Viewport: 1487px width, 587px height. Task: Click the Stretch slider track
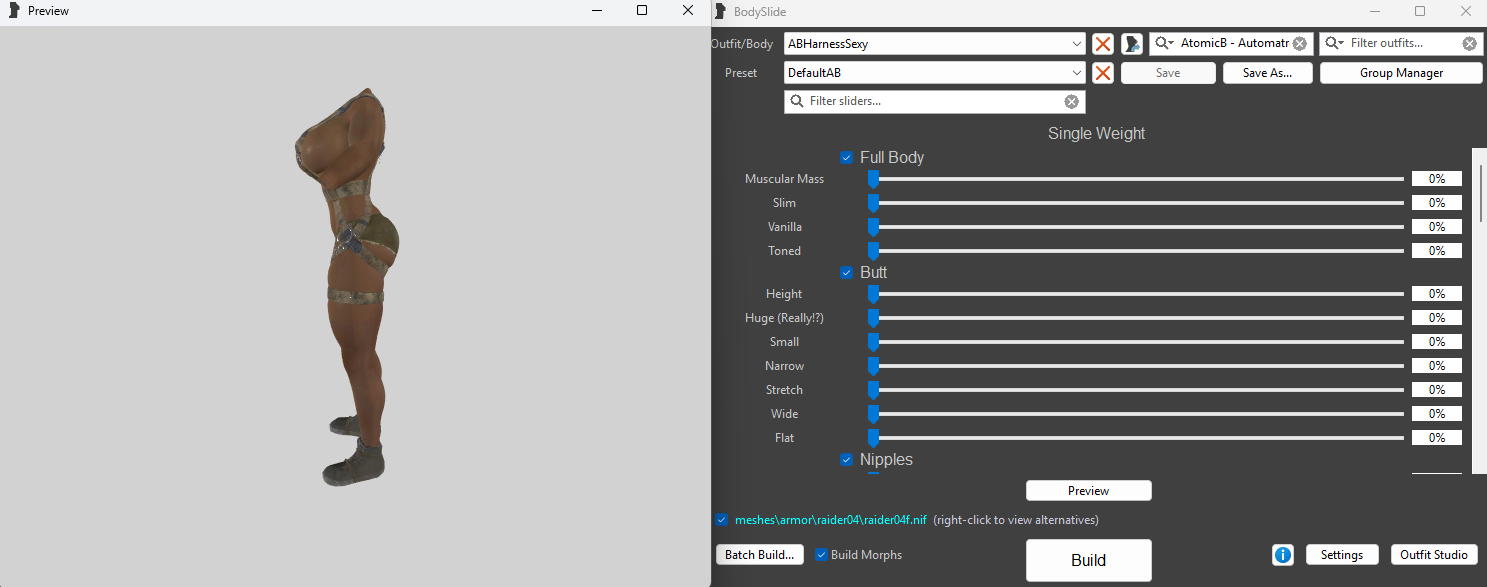tap(1136, 390)
